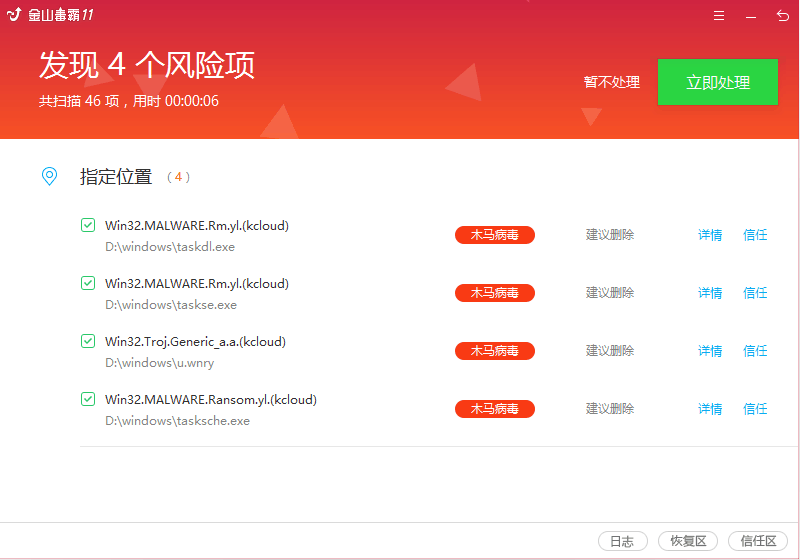Viewport: 800px width, 560px height.
Task: Click 信任 for taskse.exe
Action: [x=755, y=293]
